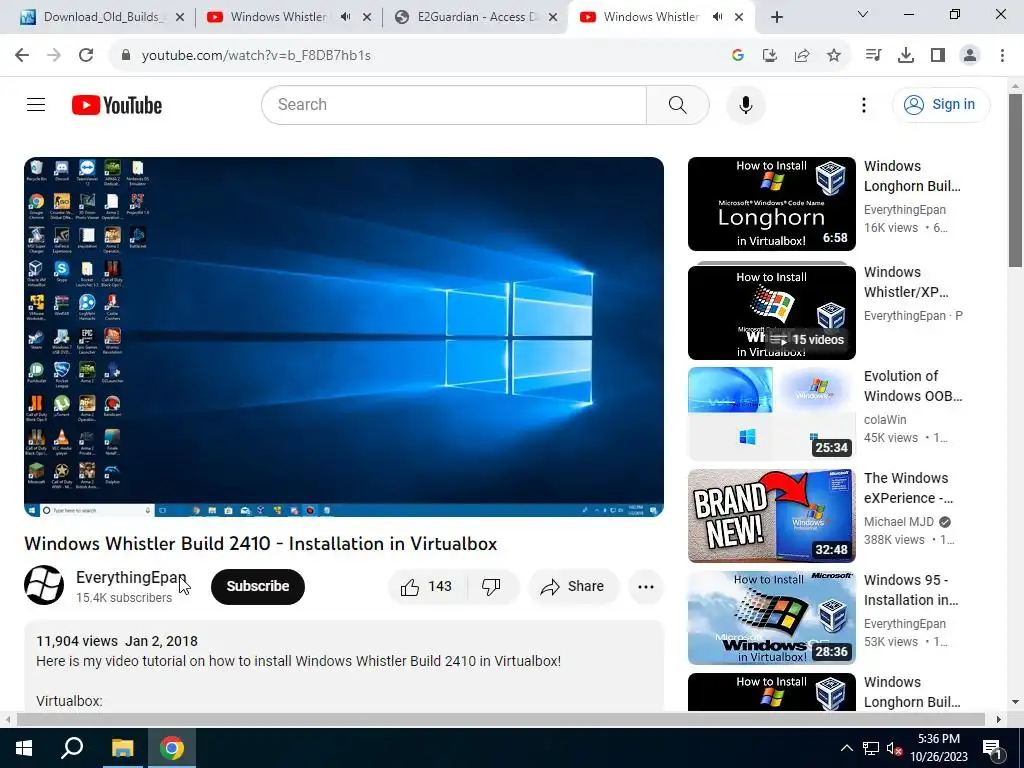Open YouTube settings three-dot menu
Viewport: 1024px width, 768px height.
tap(863, 104)
